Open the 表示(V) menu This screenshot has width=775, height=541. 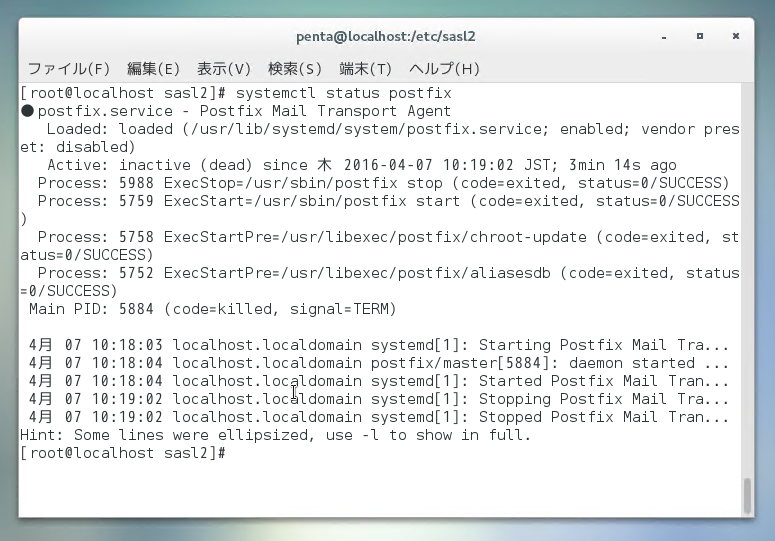point(224,69)
